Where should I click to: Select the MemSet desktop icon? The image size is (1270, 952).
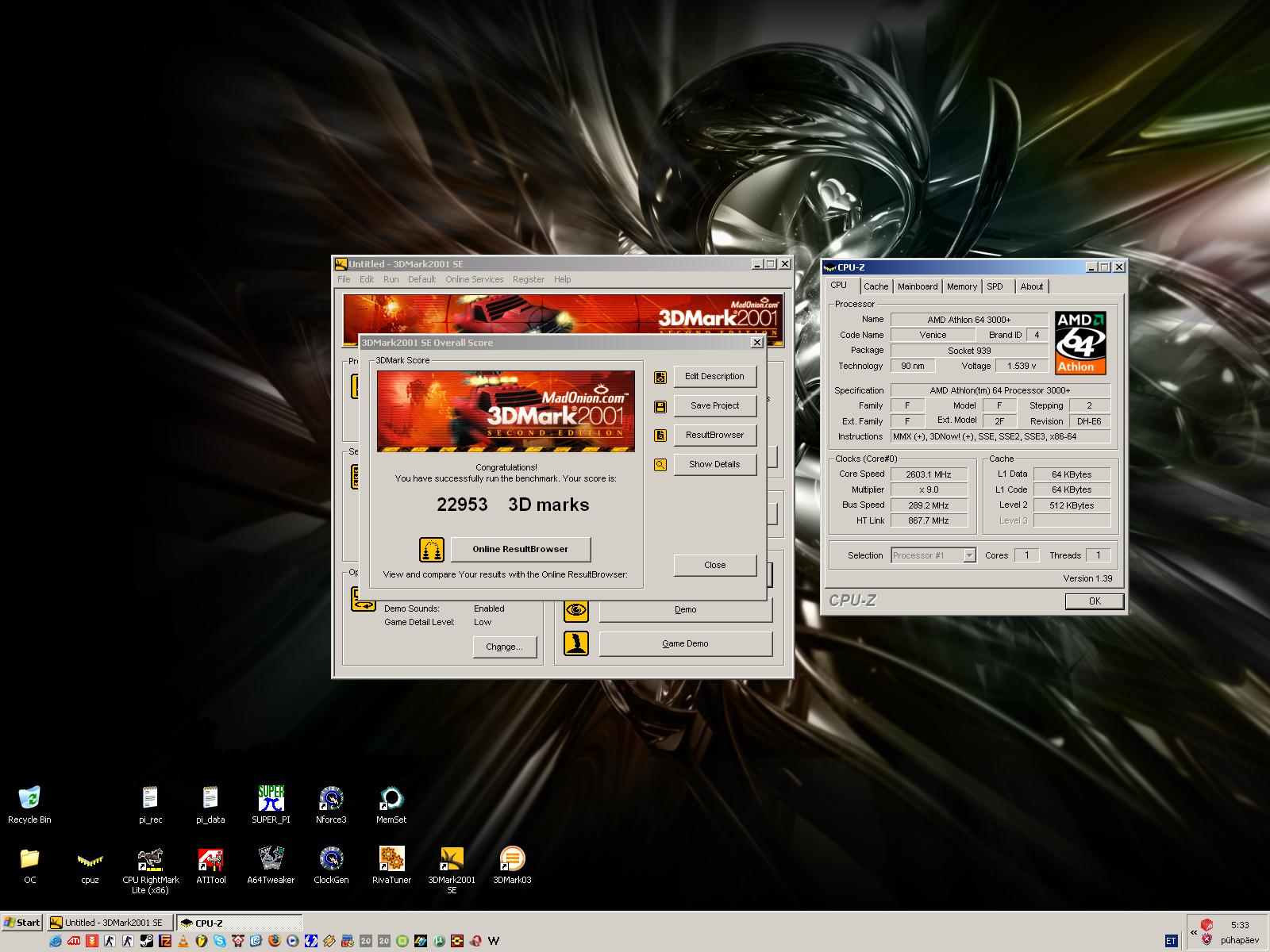coord(391,804)
